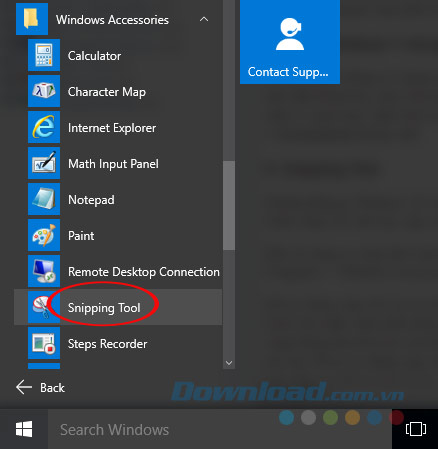Click the Snipping Tool scissors icon
The width and height of the screenshot is (438, 449).
coord(44,307)
